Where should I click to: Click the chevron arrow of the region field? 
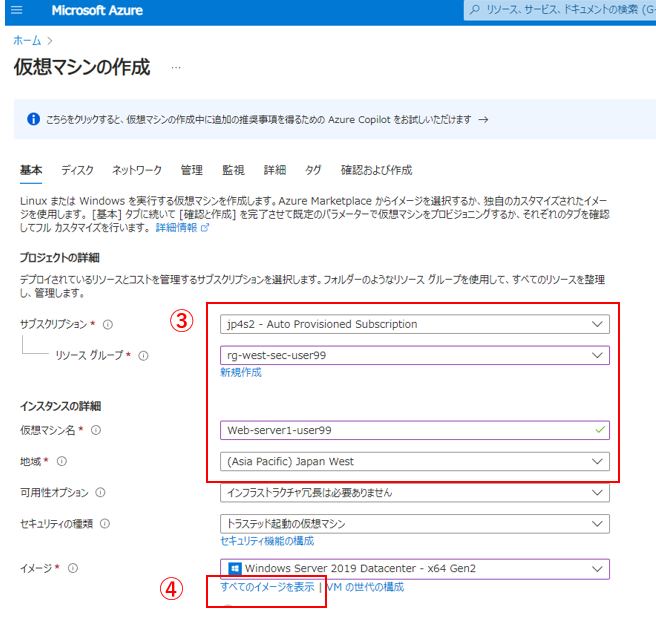tap(597, 461)
